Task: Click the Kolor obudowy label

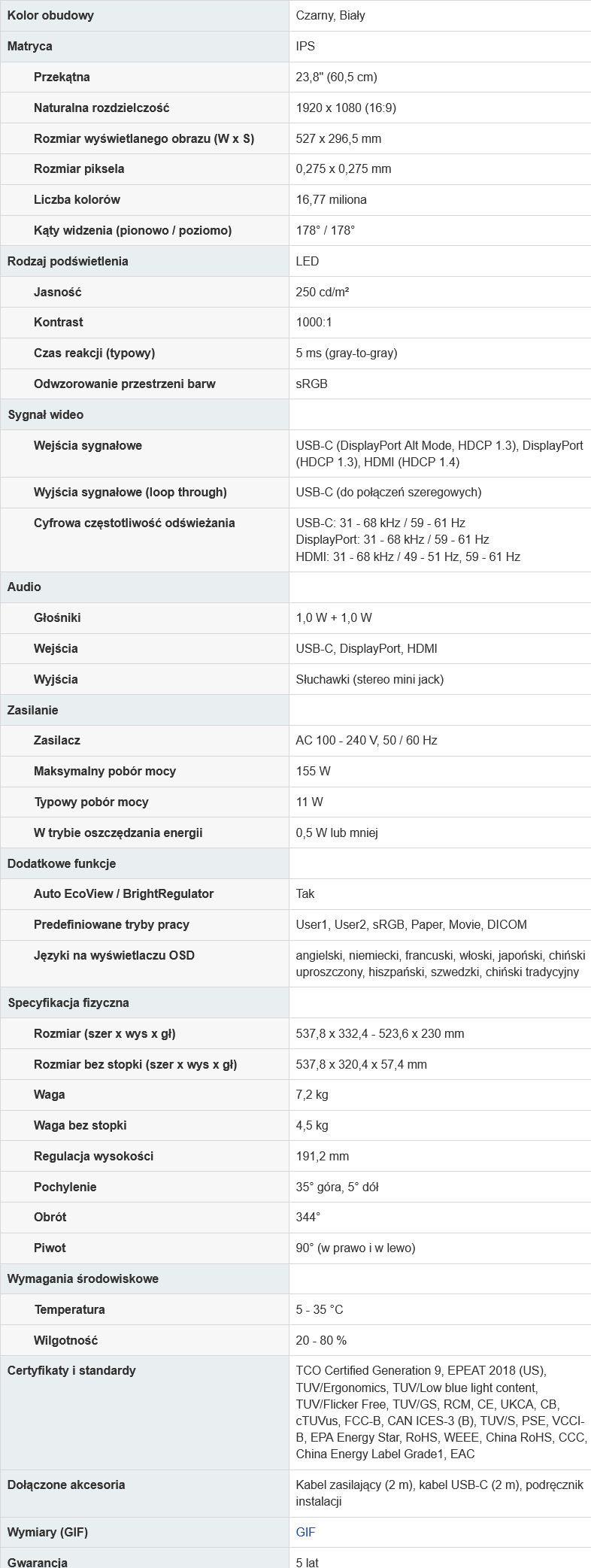Action: point(51,15)
